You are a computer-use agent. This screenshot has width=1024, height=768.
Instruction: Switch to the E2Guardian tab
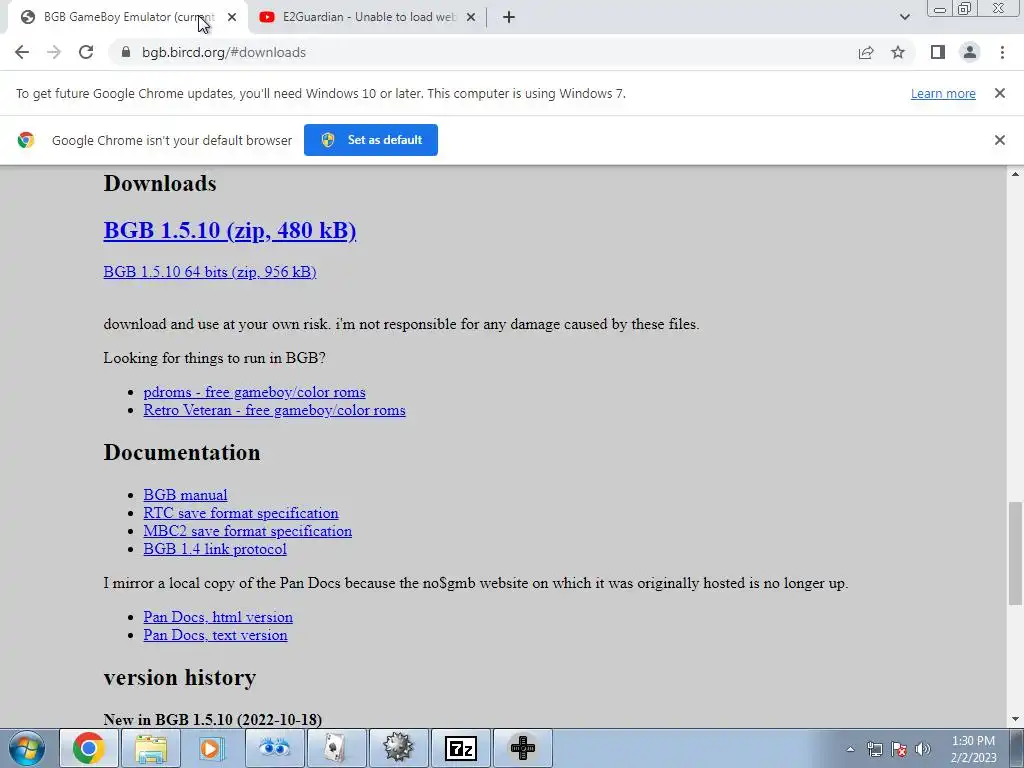click(366, 17)
